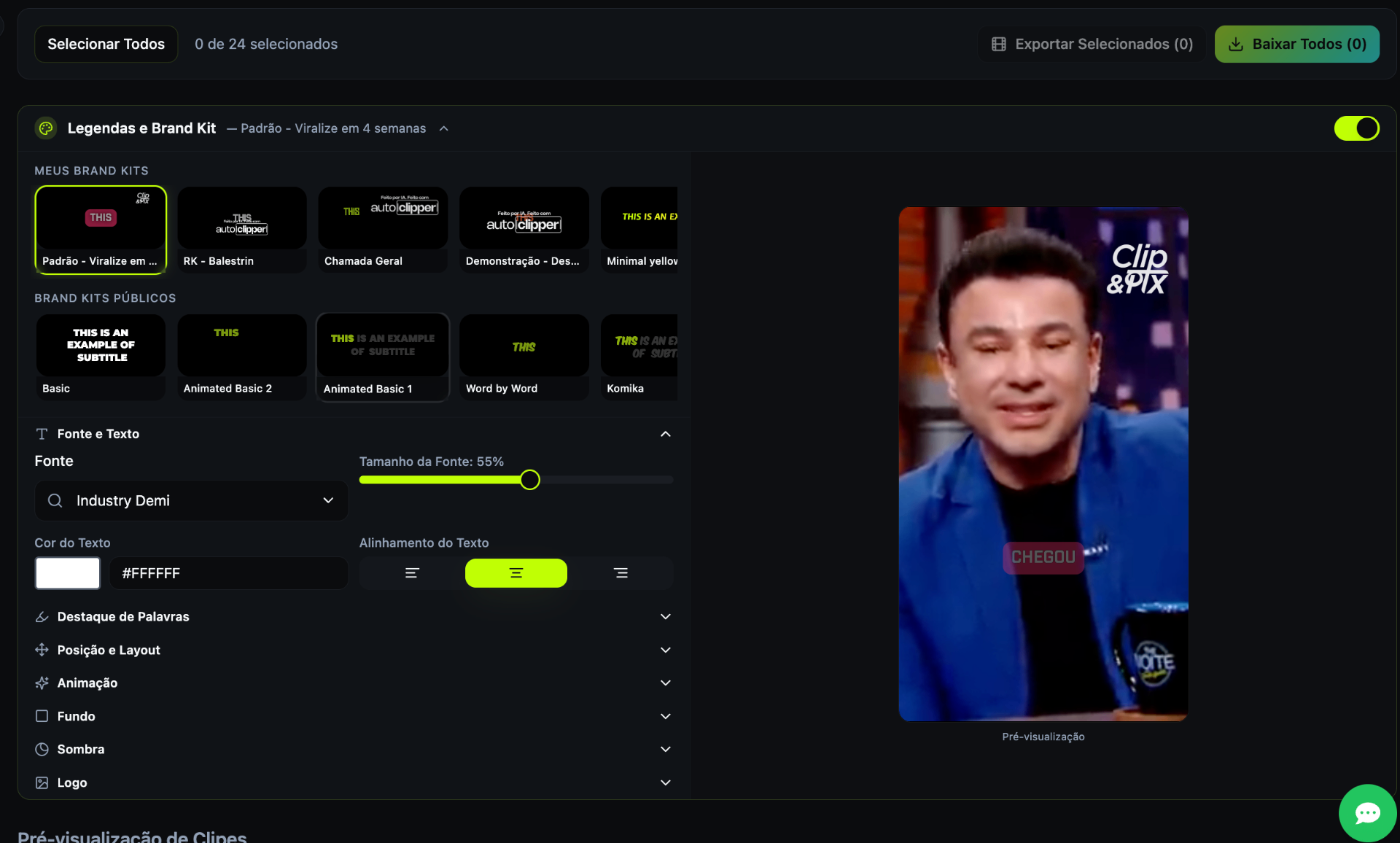Open the Industry Demi font dropdown
Image resolution: width=1400 pixels, height=843 pixels.
pyautogui.click(x=191, y=501)
